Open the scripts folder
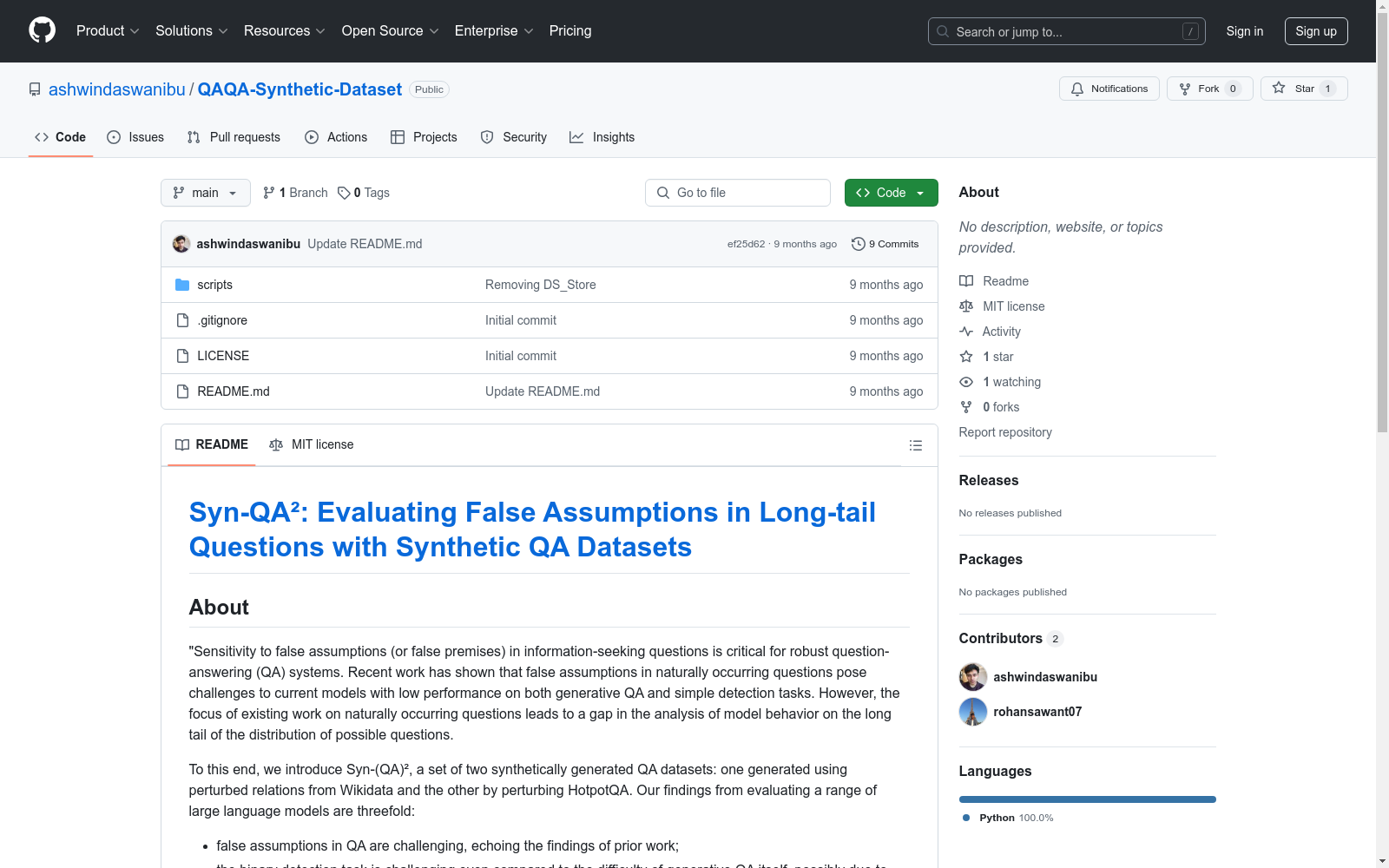 [214, 285]
